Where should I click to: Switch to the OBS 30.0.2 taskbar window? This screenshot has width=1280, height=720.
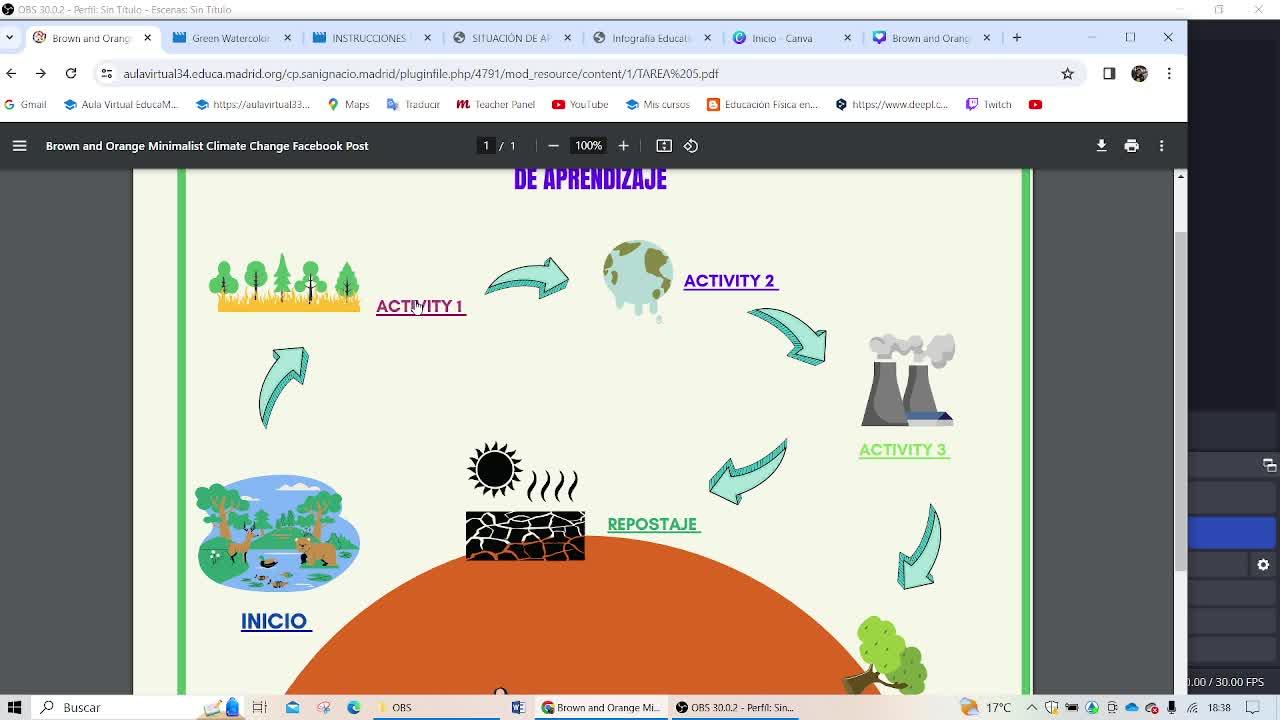pos(736,707)
